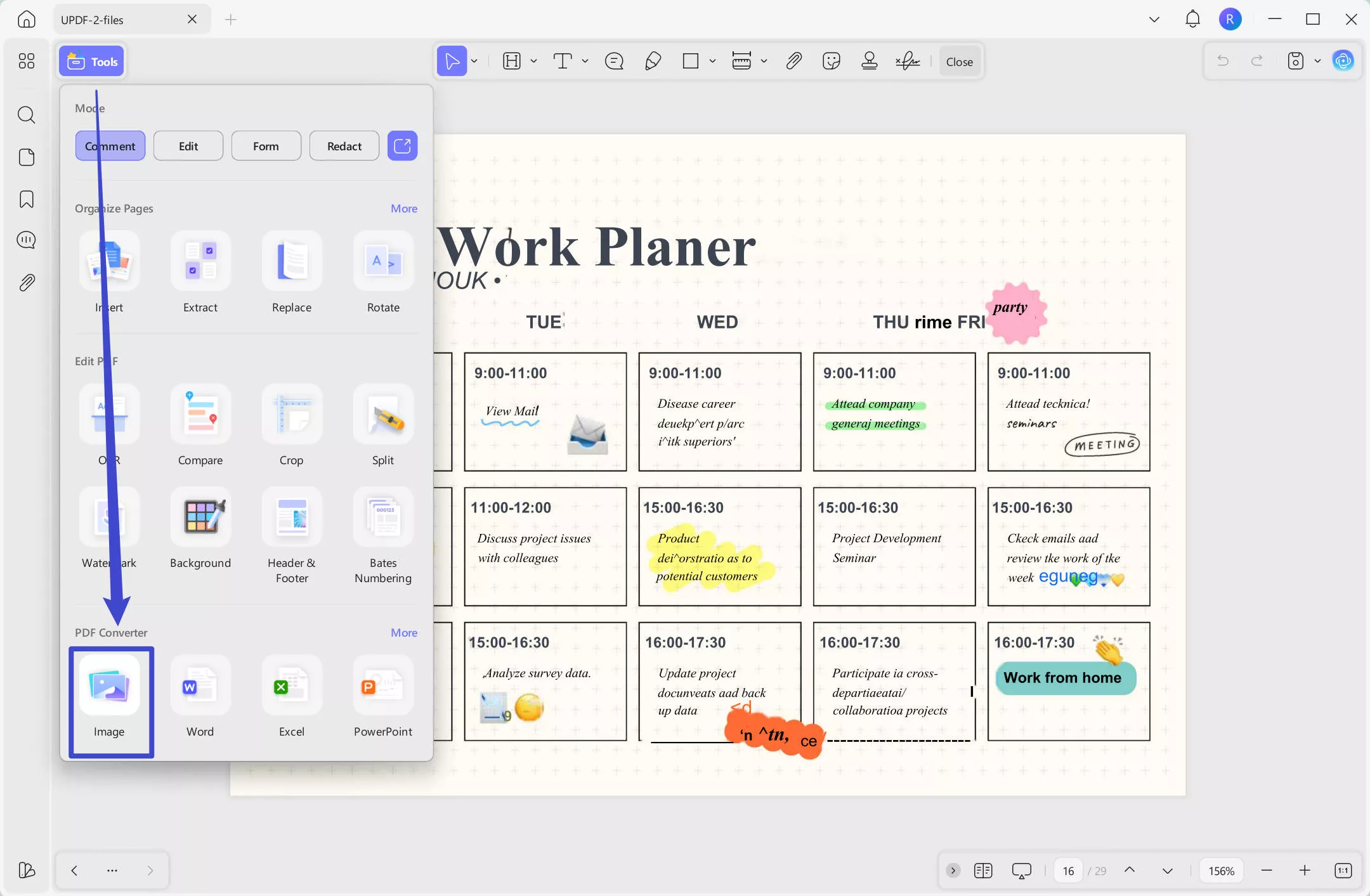Open the signature tool

908,62
